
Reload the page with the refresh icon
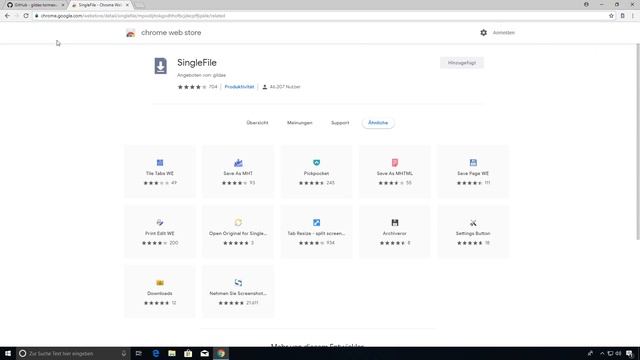click(26, 16)
